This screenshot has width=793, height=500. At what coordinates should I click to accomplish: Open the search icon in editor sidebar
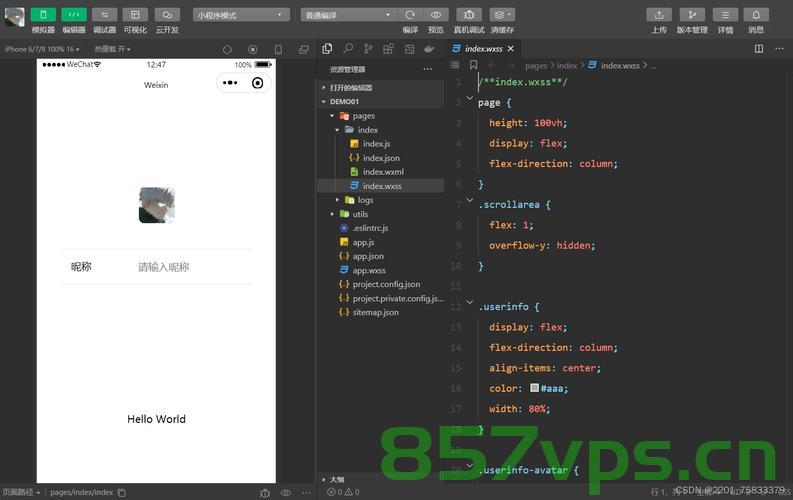[348, 49]
